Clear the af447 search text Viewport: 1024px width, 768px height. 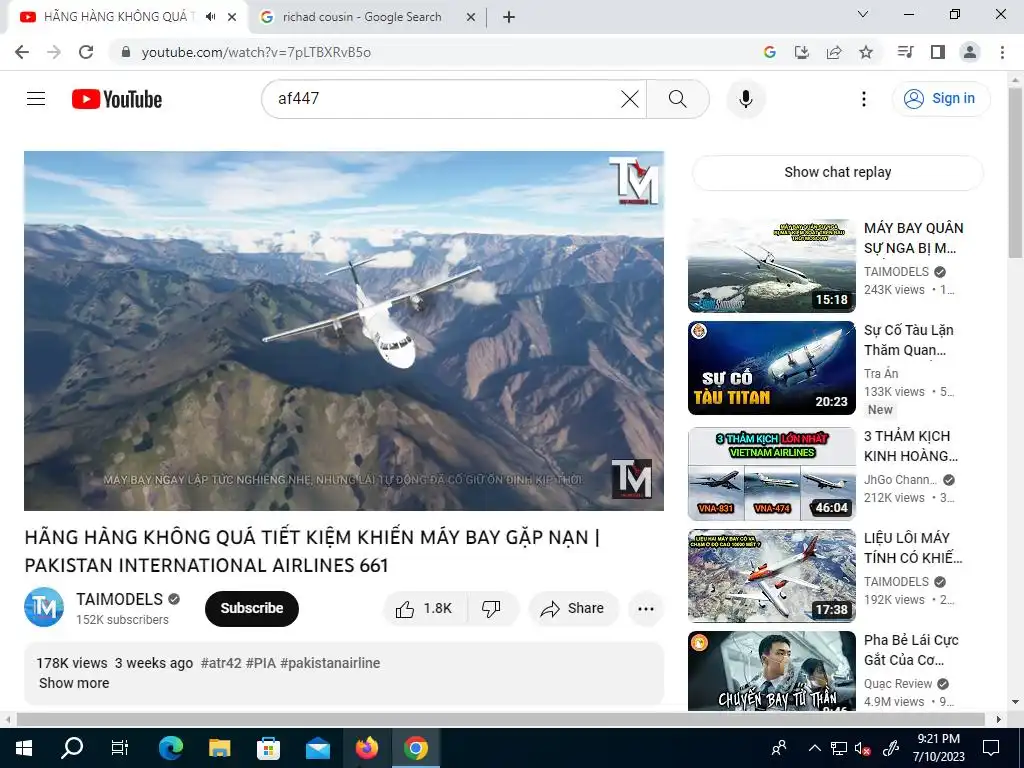[x=630, y=99]
